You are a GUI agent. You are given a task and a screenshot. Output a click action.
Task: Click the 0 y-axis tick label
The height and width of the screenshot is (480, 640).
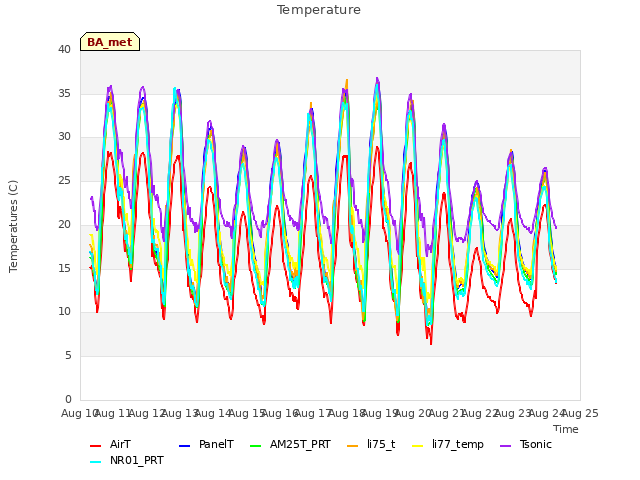click(68, 399)
